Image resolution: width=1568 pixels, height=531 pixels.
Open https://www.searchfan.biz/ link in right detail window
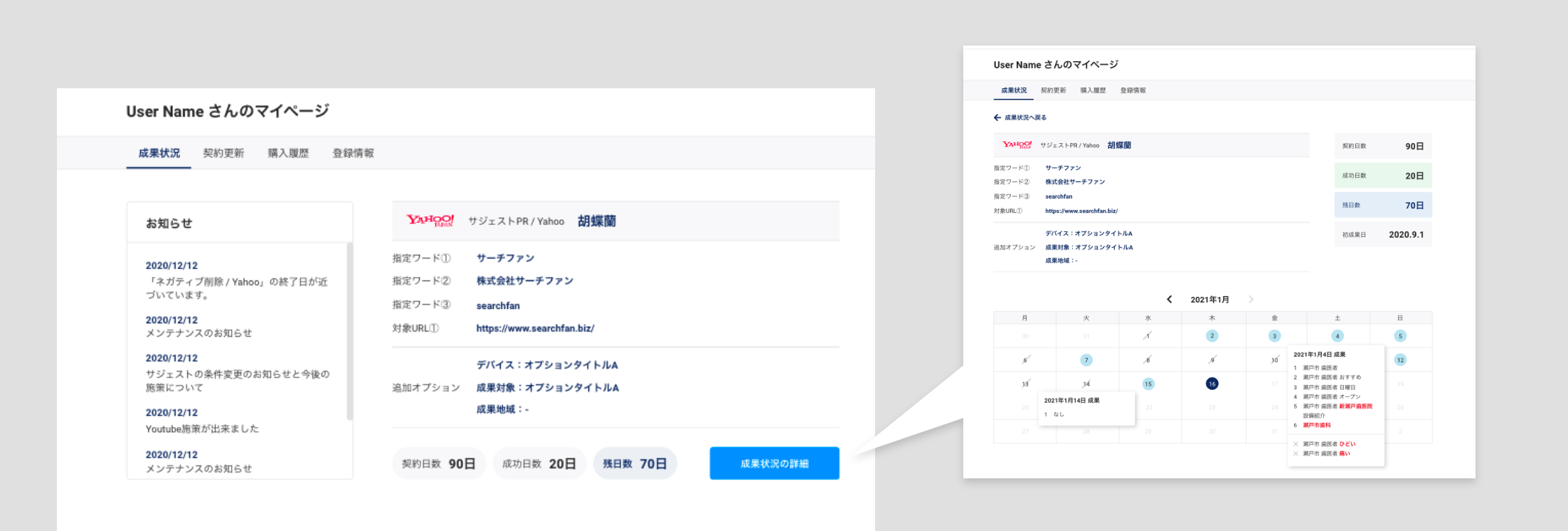pos(1081,211)
